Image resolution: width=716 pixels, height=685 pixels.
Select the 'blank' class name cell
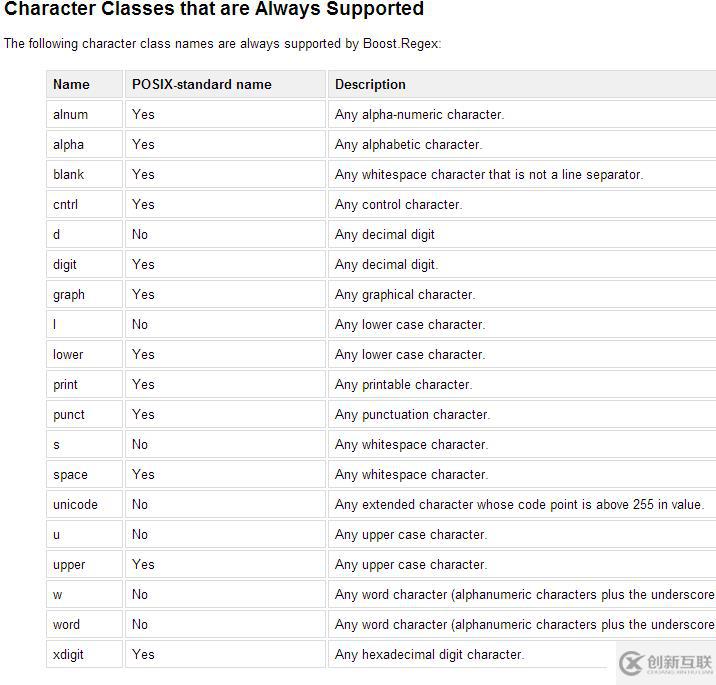[84, 174]
